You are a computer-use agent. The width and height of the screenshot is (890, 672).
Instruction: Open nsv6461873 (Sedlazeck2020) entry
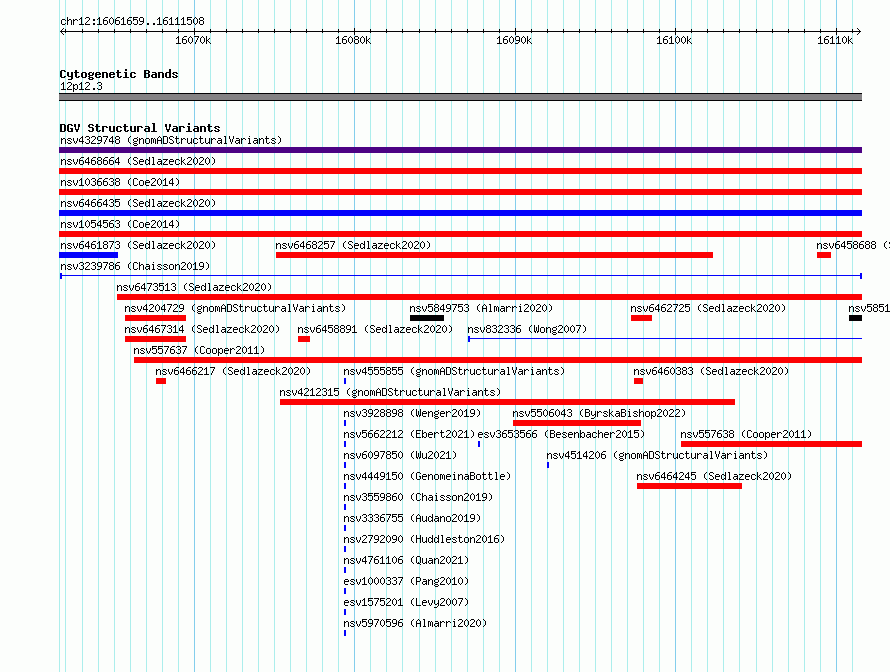pyautogui.click(x=138, y=245)
